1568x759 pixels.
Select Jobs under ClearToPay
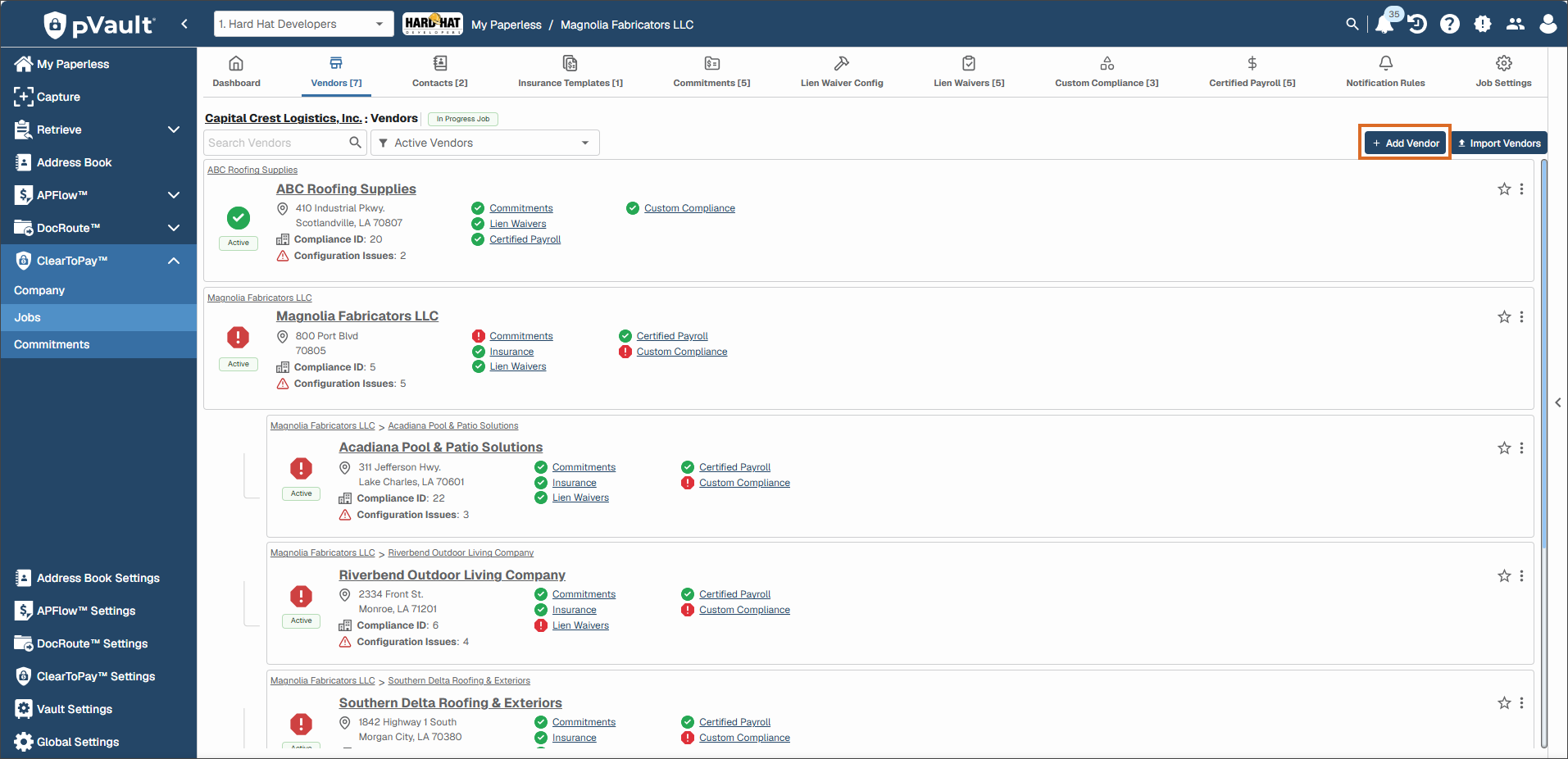pyautogui.click(x=98, y=317)
